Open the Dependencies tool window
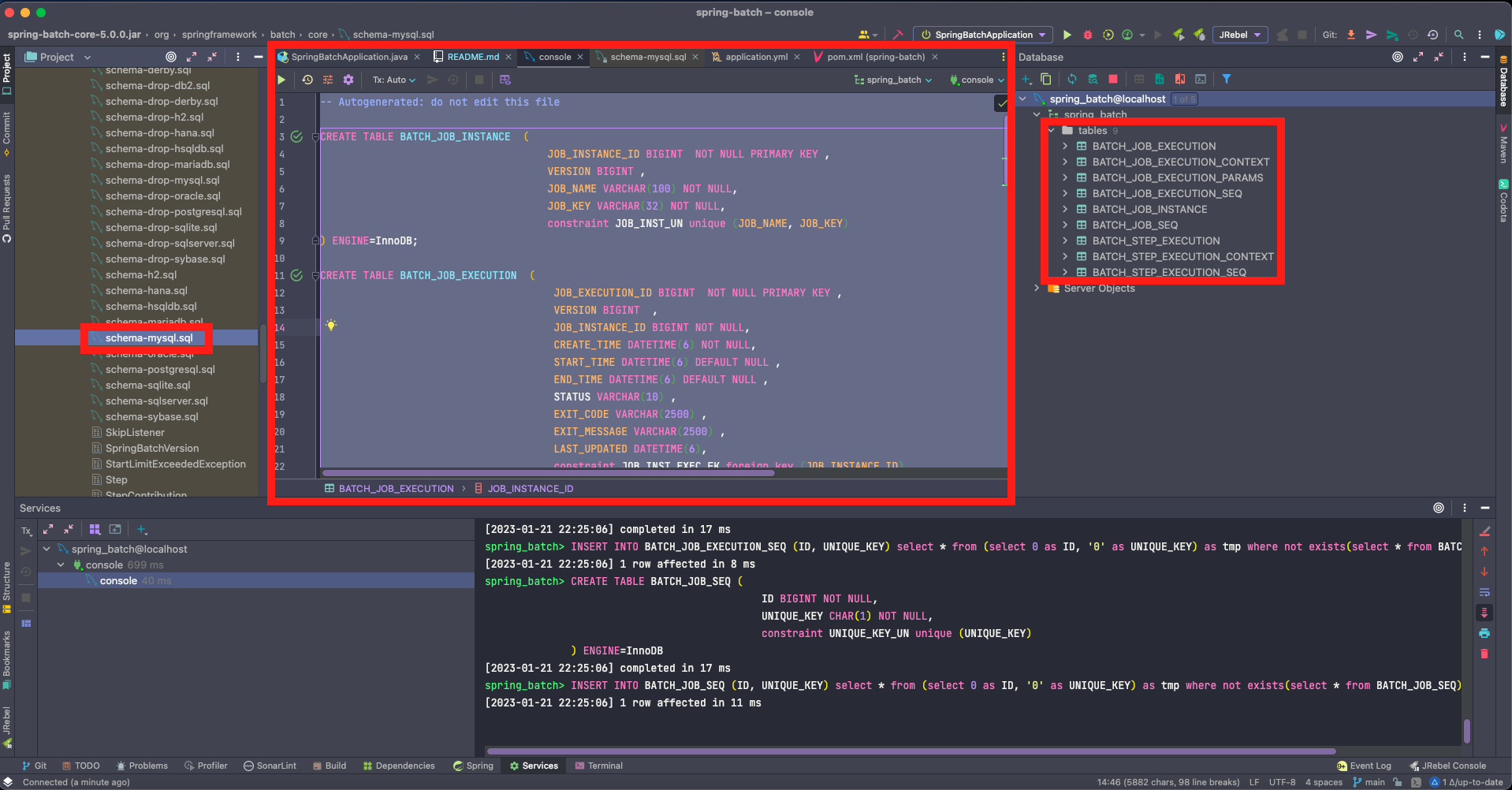1512x790 pixels. [399, 766]
